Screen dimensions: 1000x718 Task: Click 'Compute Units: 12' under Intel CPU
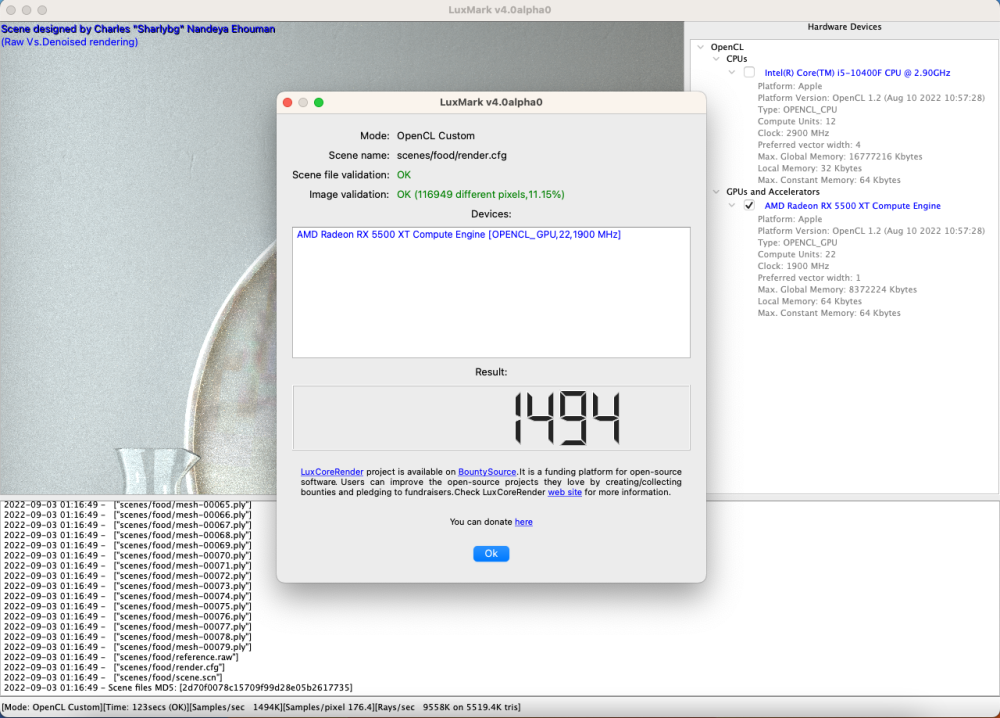(796, 121)
